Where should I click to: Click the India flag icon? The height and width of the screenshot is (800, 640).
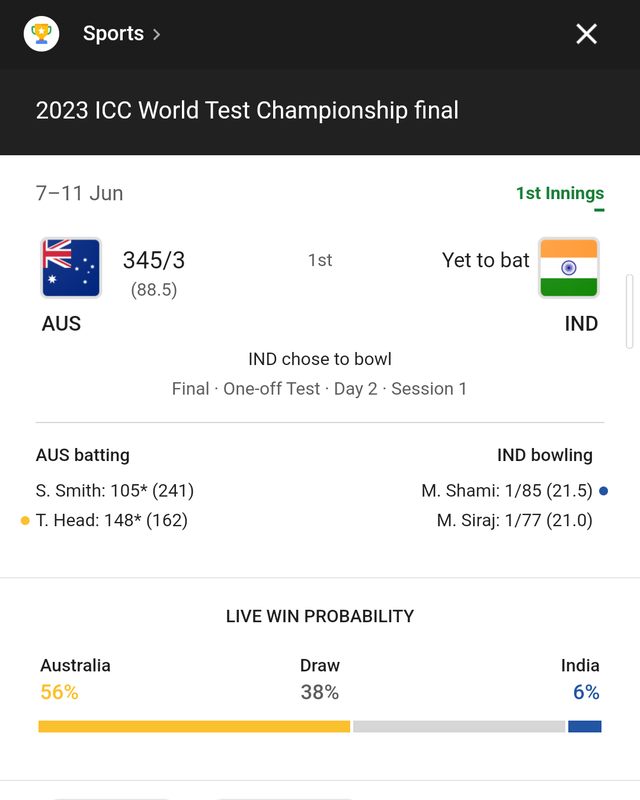(569, 268)
